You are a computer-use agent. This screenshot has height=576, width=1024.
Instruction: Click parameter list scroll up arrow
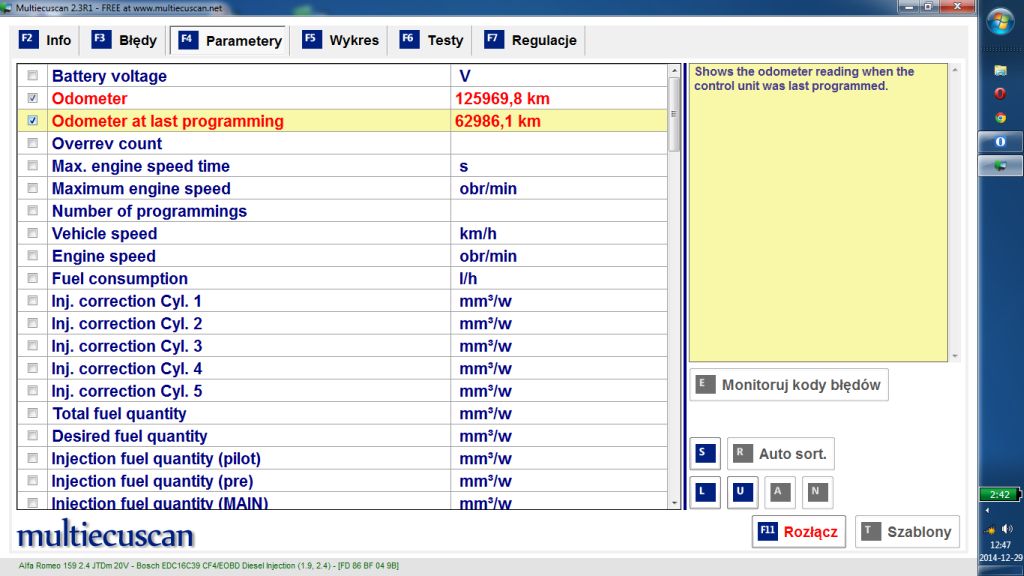[x=674, y=71]
